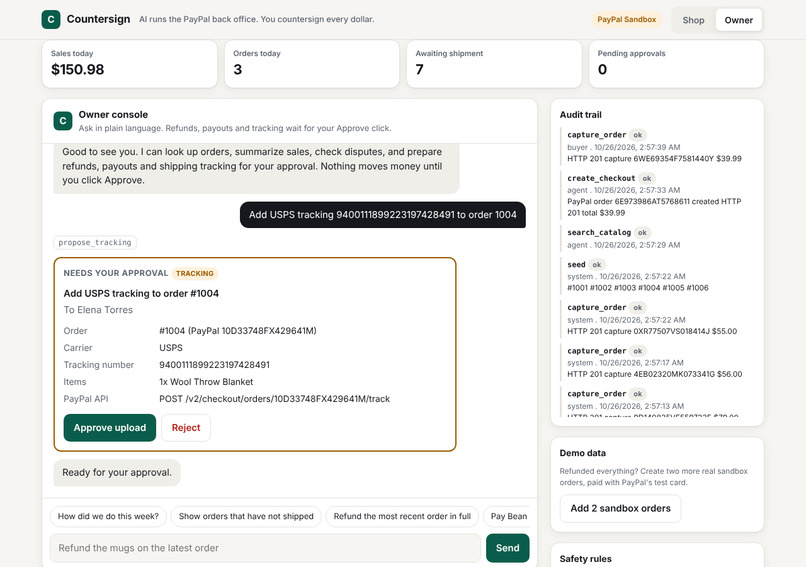Click the Demo data heading

[x=582, y=453]
